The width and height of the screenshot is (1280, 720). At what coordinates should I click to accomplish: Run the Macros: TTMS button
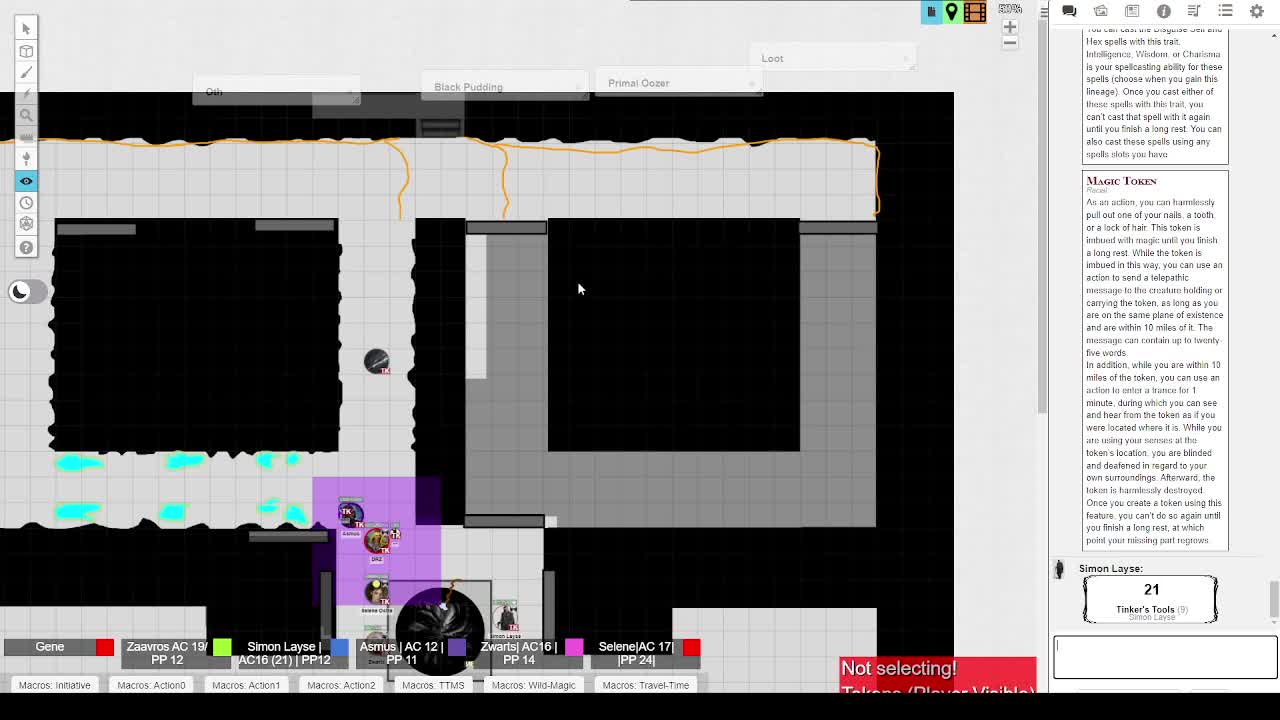[433, 685]
